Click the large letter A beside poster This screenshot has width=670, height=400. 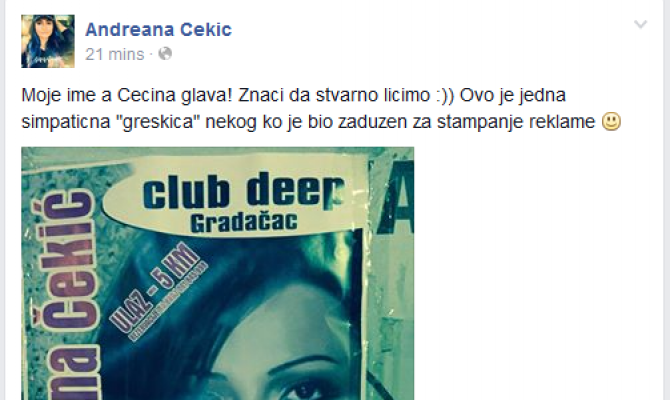(x=396, y=198)
